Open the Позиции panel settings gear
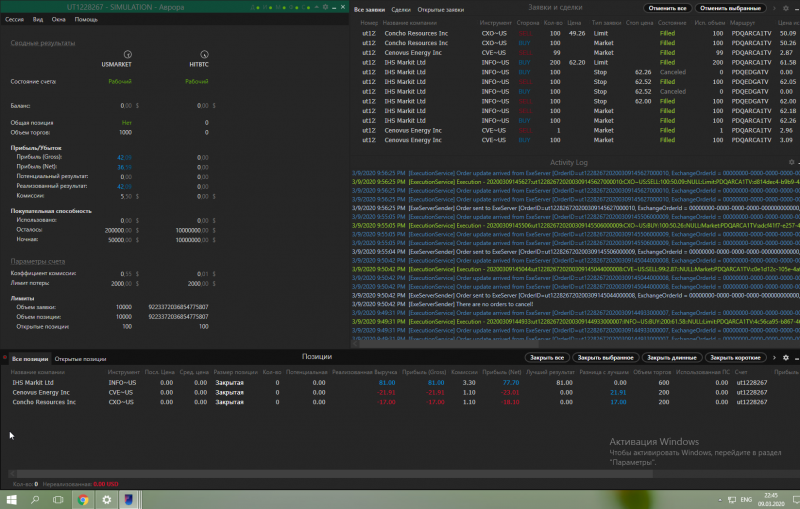The width and height of the screenshot is (800, 509). click(x=786, y=358)
